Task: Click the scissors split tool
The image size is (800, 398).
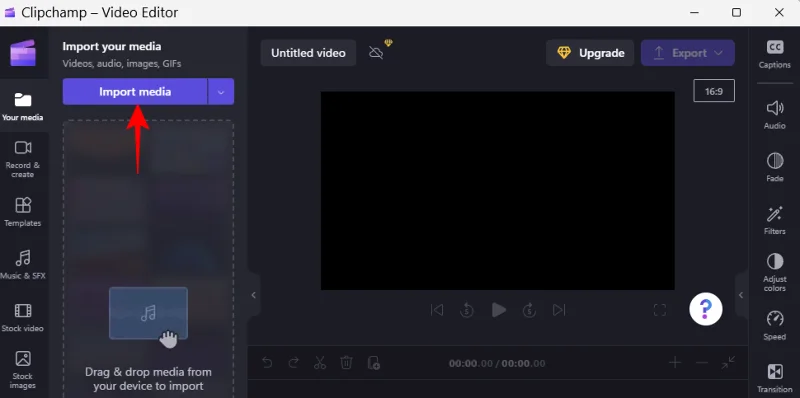Action: coord(320,363)
